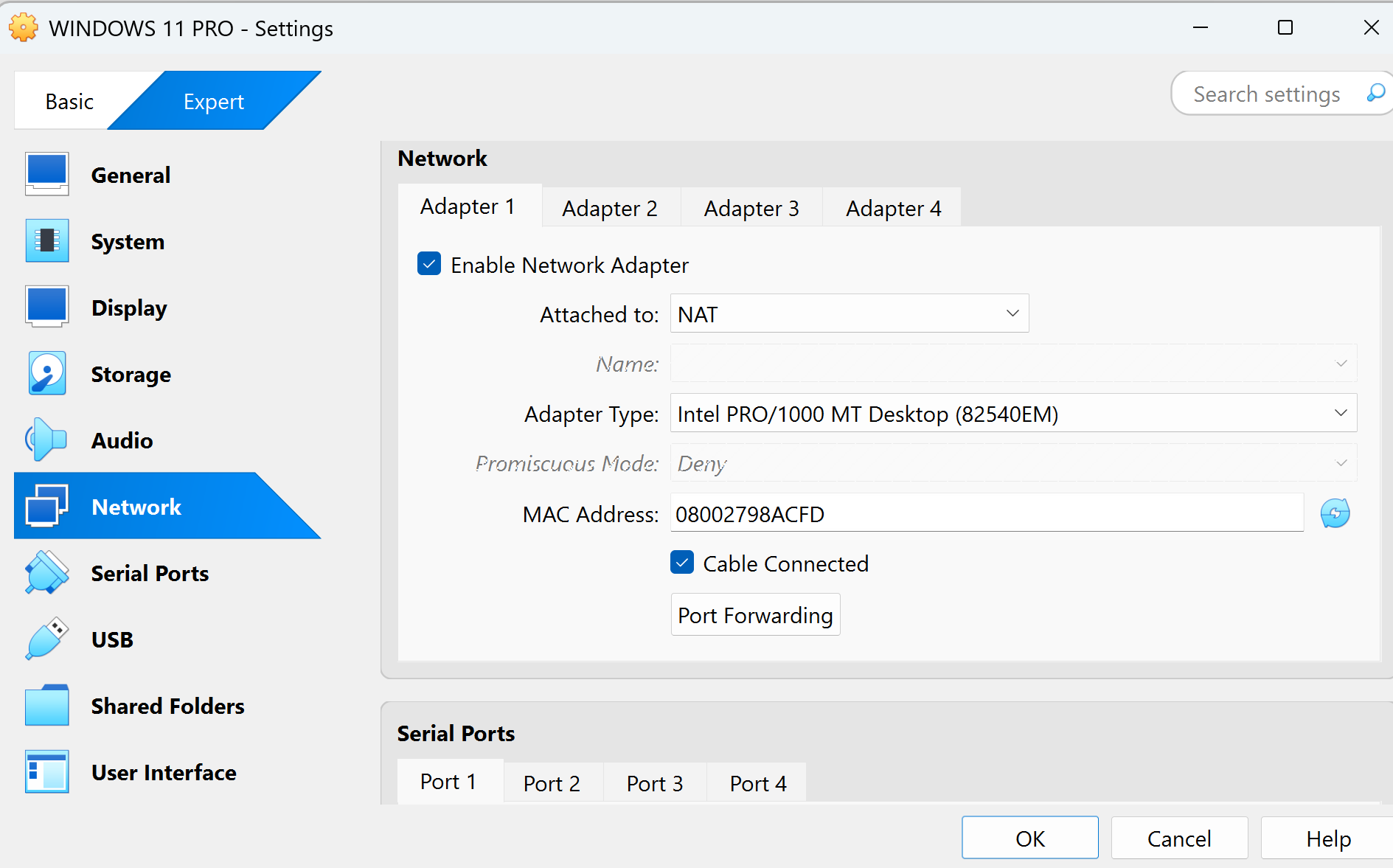Open the Serial Ports connector icon
1393x868 pixels.
click(x=46, y=573)
